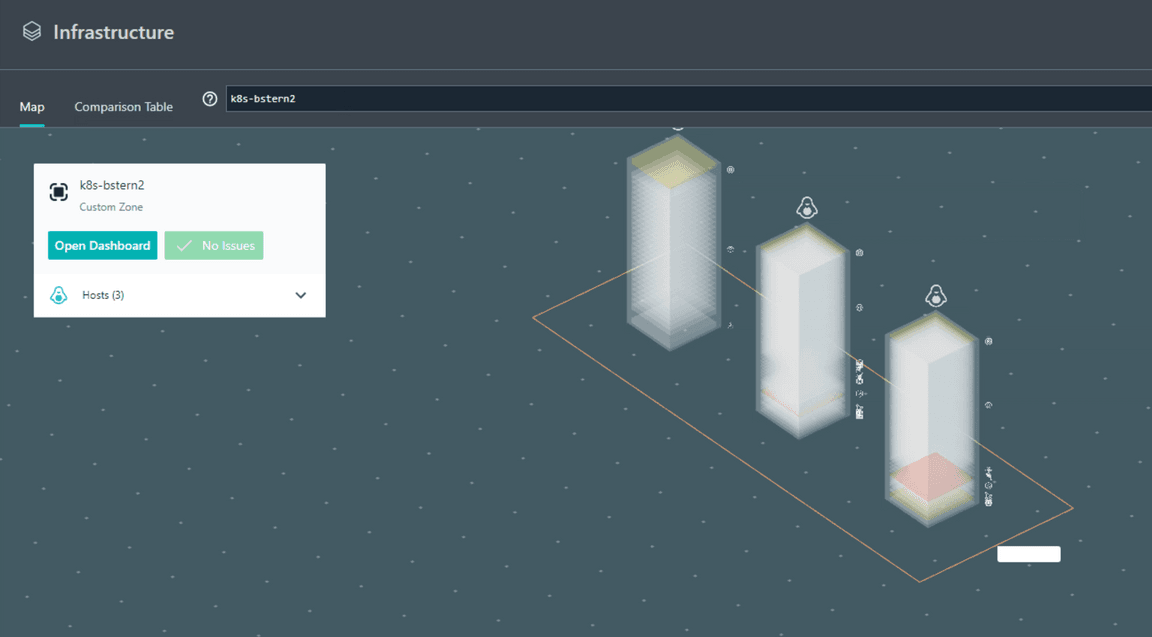
Task: Click the Infrastructure stack icon
Action: (x=31, y=30)
